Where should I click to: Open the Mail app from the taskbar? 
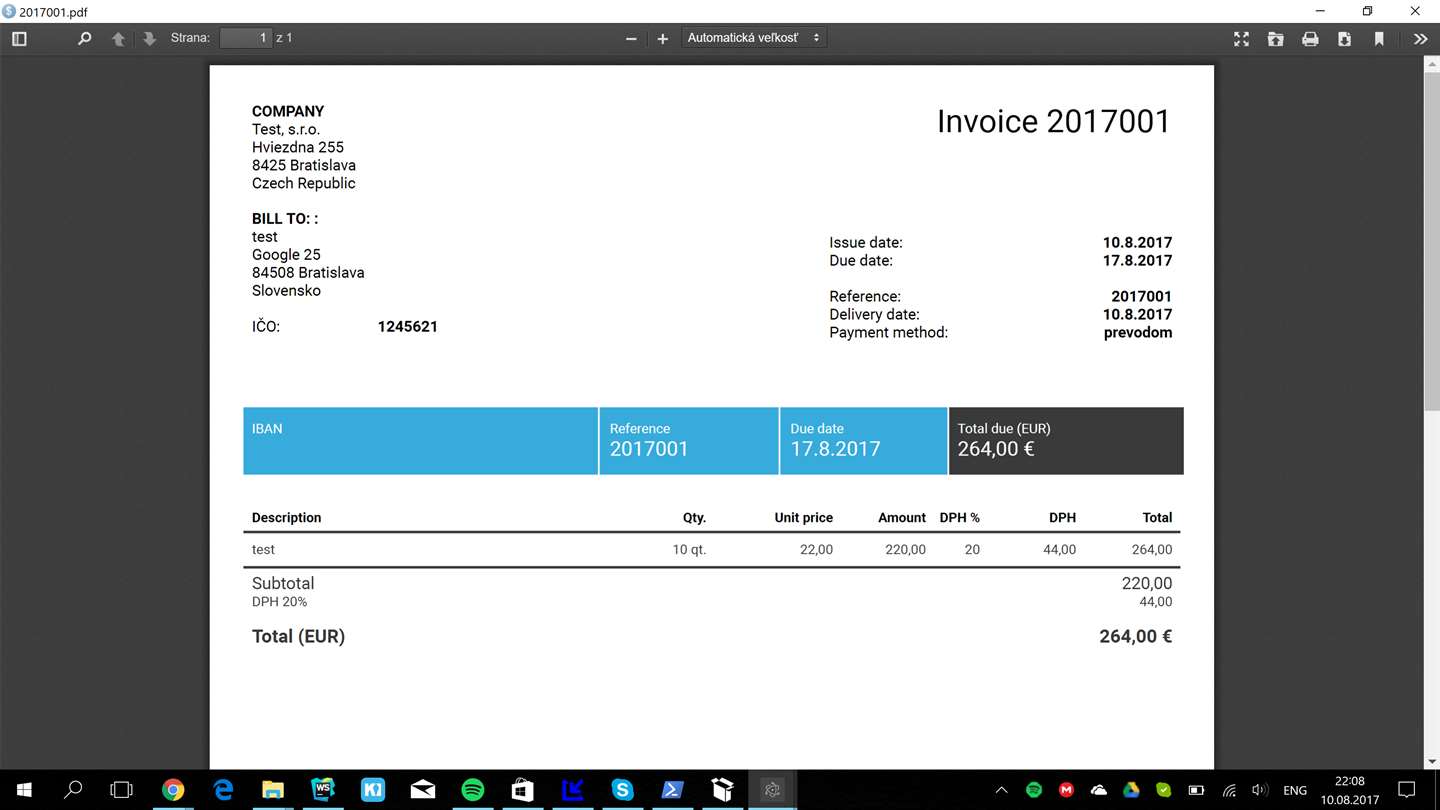[x=423, y=790]
